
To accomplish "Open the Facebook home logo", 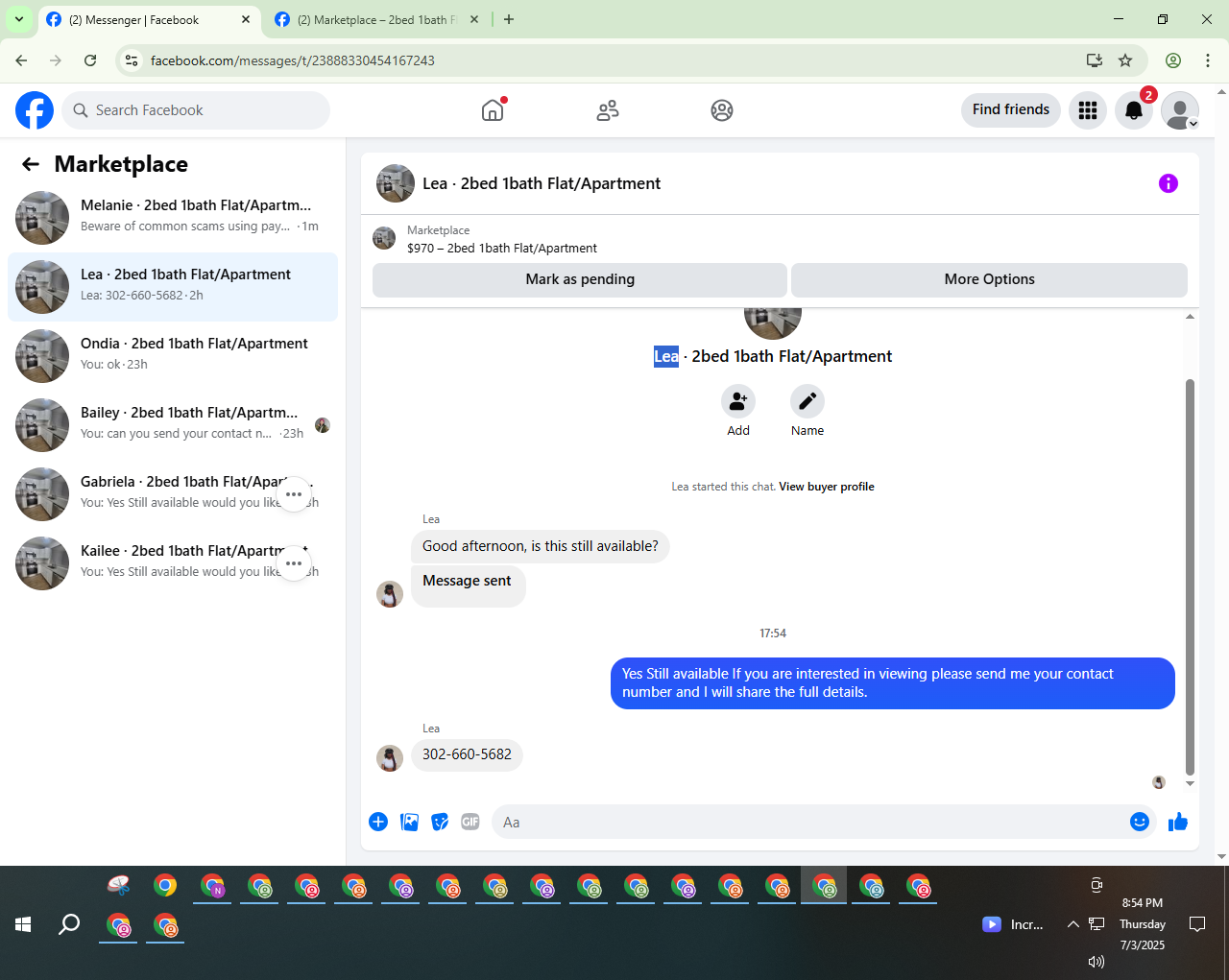I will (35, 110).
